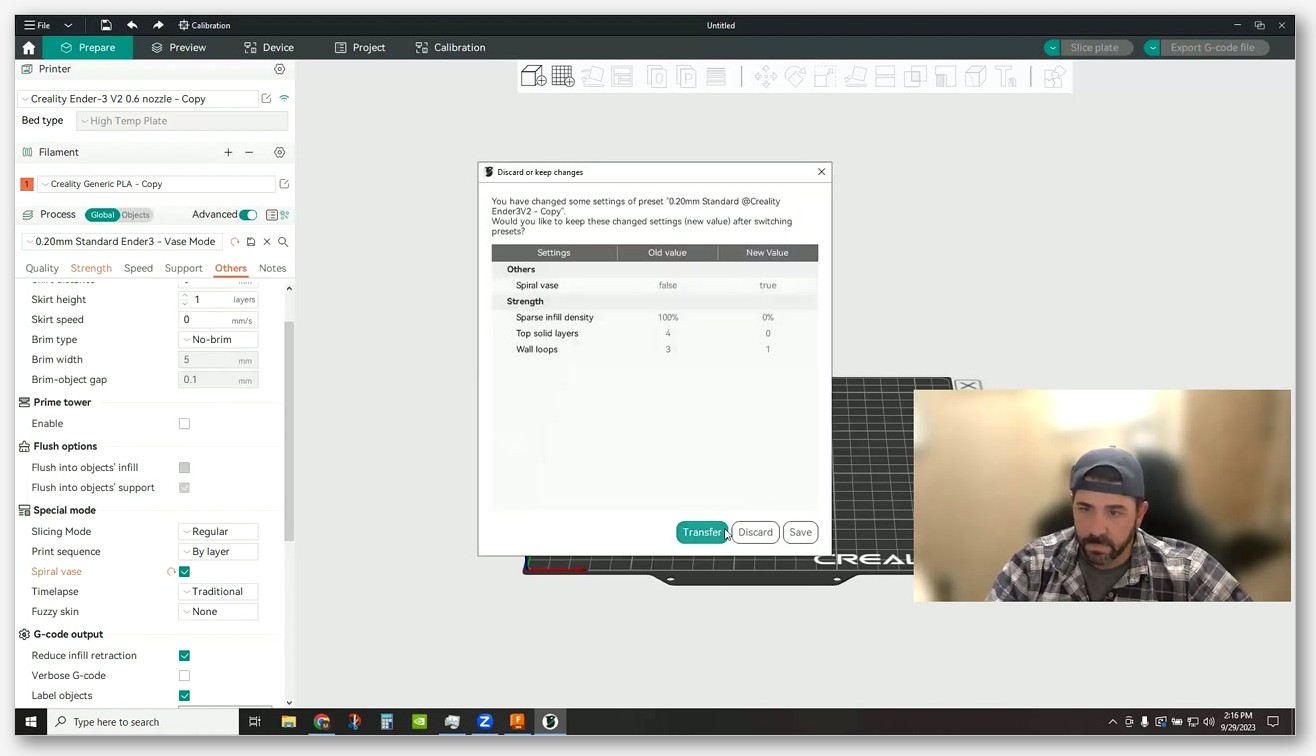Switch process scope to Objects
This screenshot has height=756, width=1316.
click(135, 215)
